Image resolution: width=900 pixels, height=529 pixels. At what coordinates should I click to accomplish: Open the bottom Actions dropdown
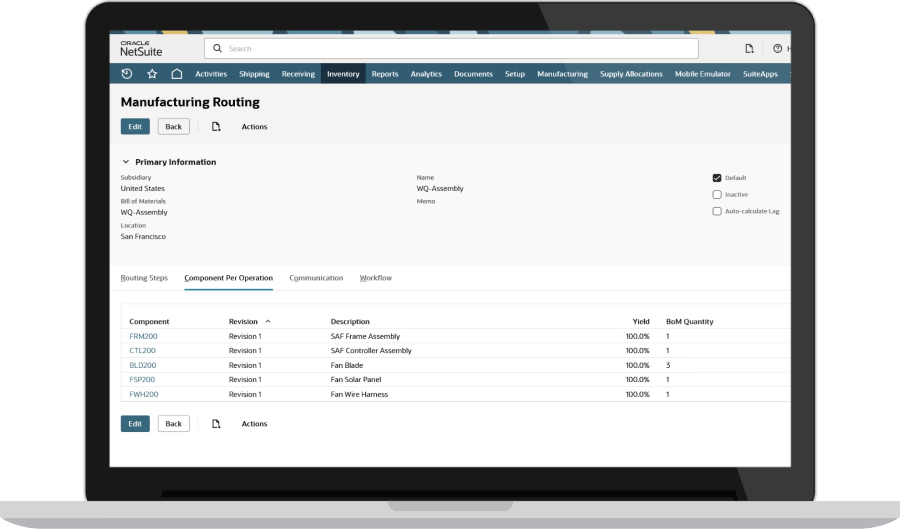coord(254,423)
